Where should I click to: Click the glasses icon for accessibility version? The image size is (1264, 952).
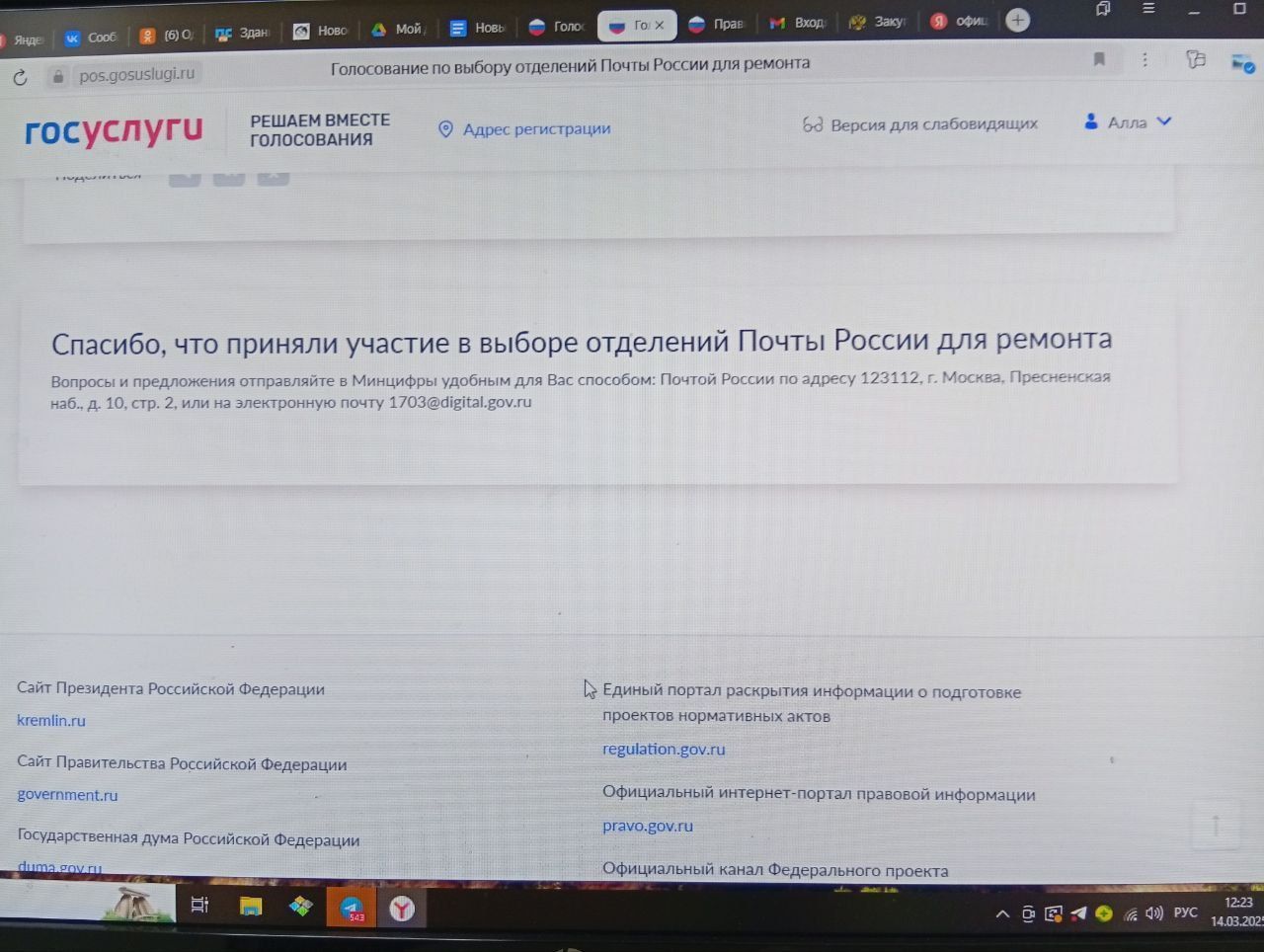point(812,124)
